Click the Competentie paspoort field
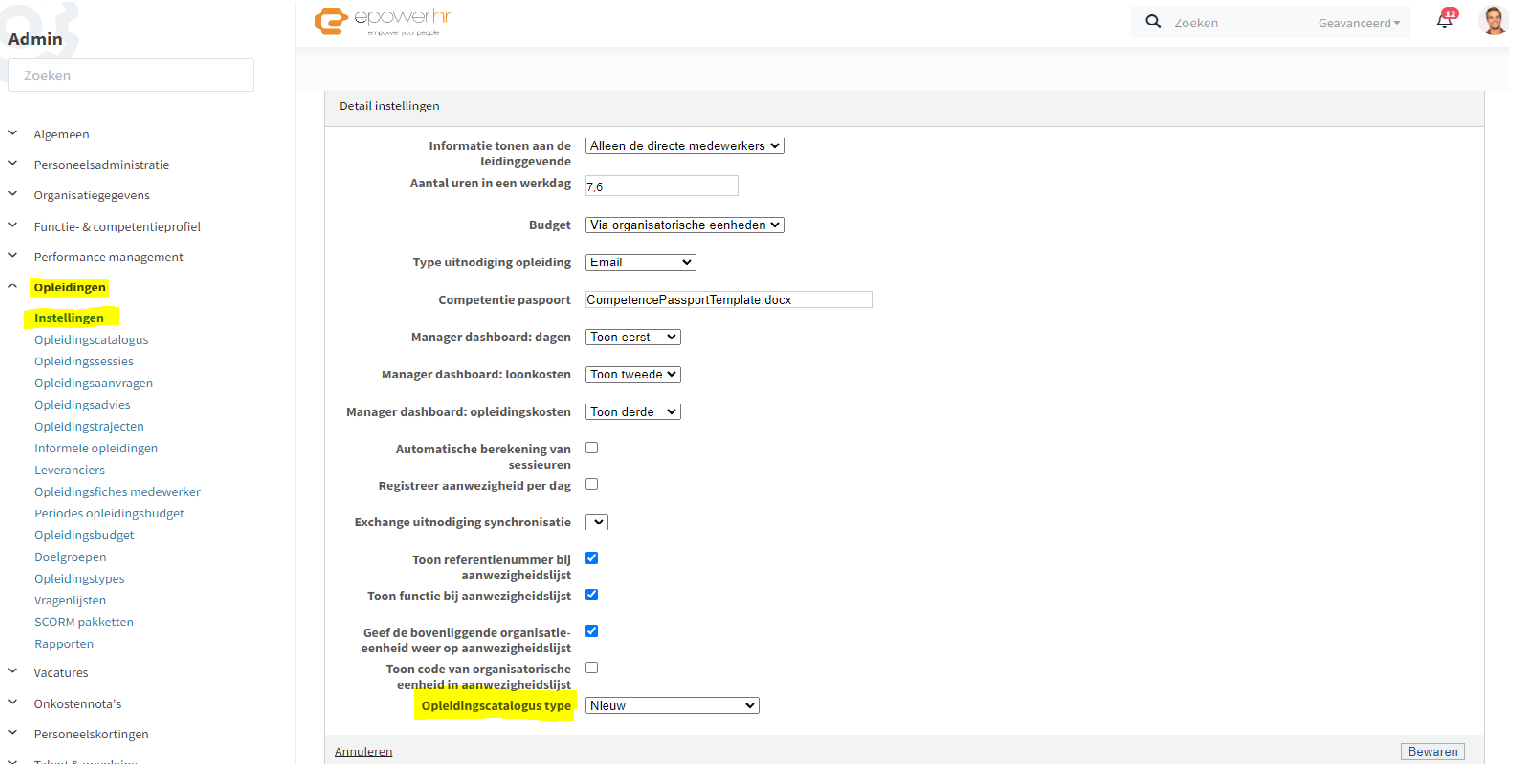This screenshot has height=764, width=1522. click(x=729, y=299)
